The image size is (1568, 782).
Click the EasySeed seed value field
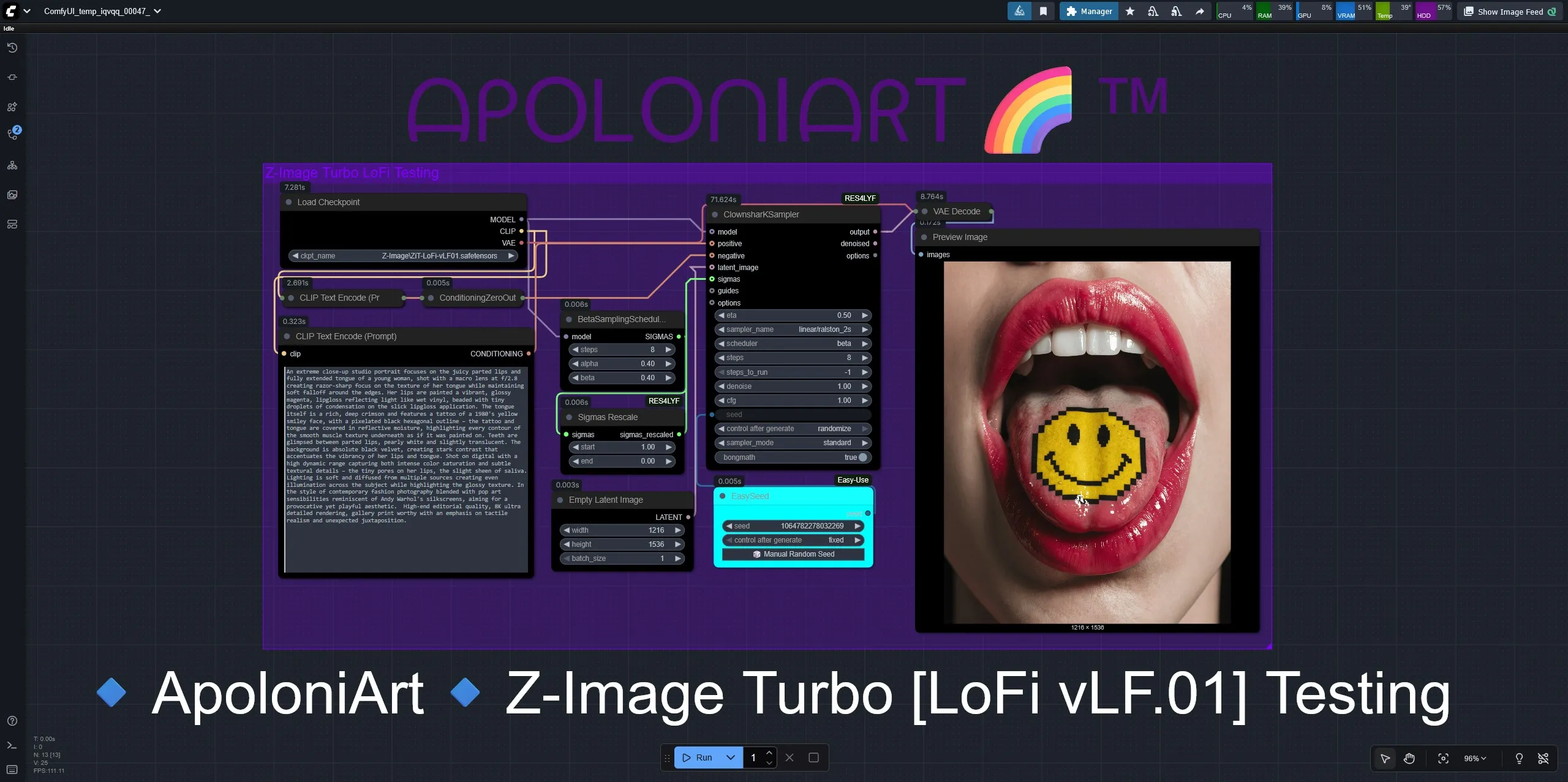[x=793, y=526]
